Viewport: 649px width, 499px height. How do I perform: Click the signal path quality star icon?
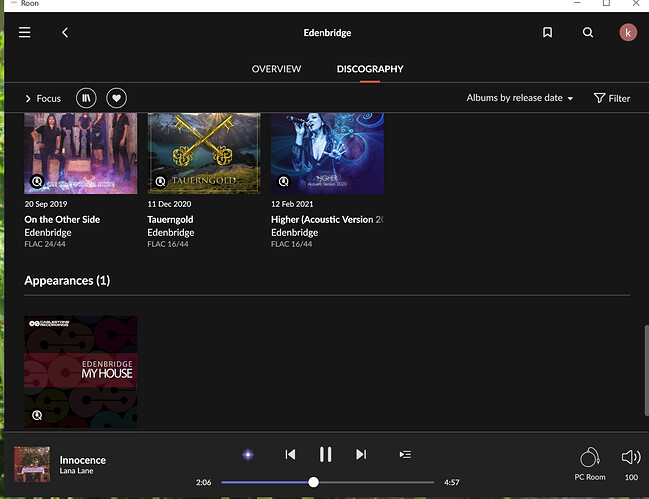[x=248, y=455]
